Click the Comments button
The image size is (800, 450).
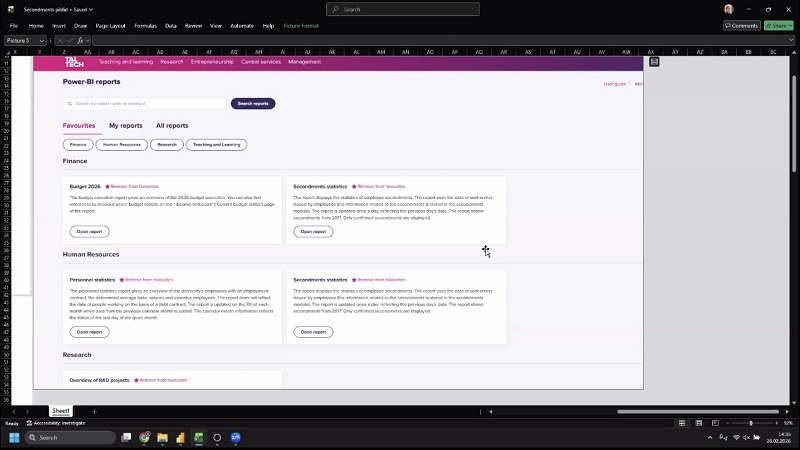[x=740, y=25]
